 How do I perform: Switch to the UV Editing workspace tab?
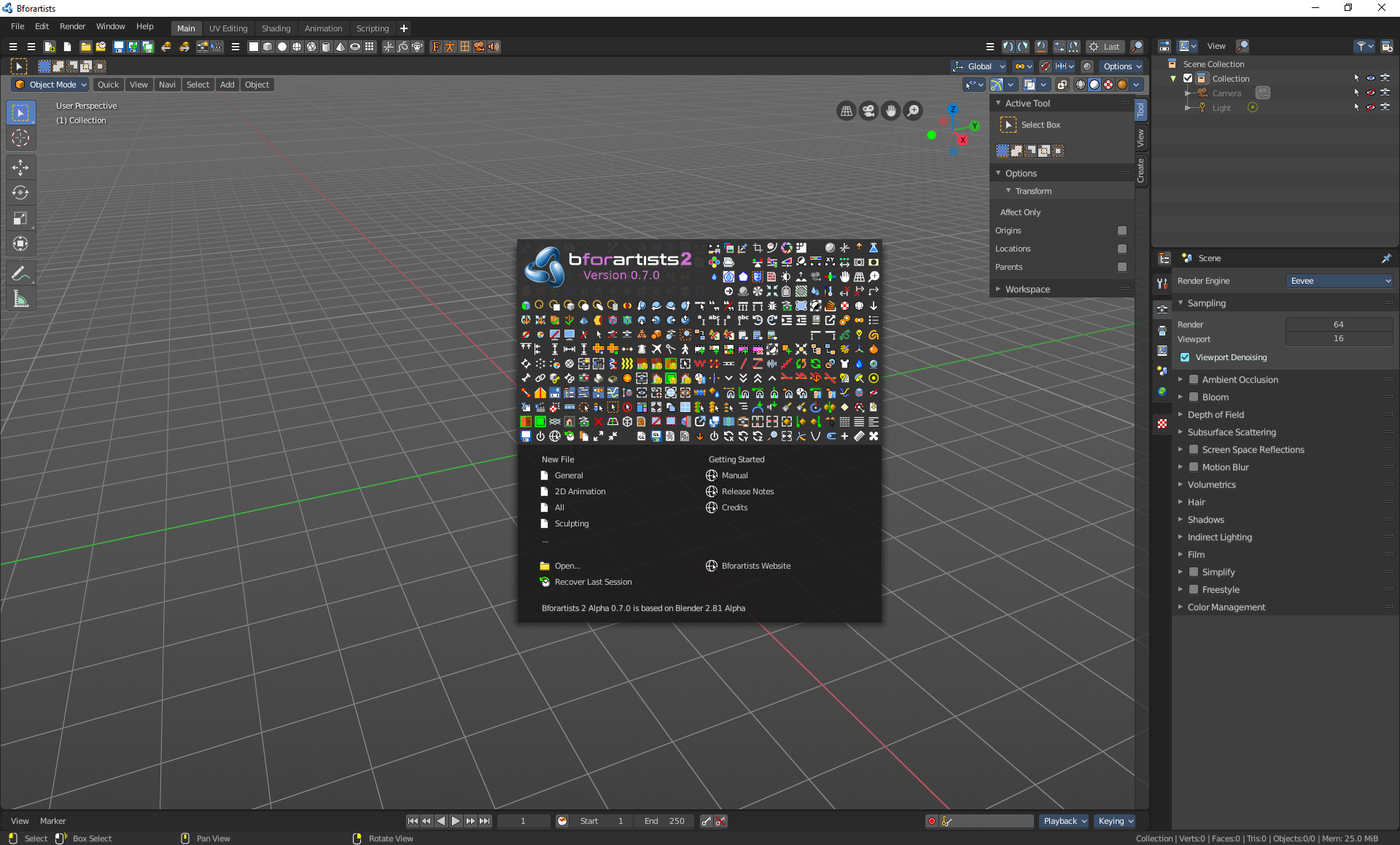click(228, 28)
